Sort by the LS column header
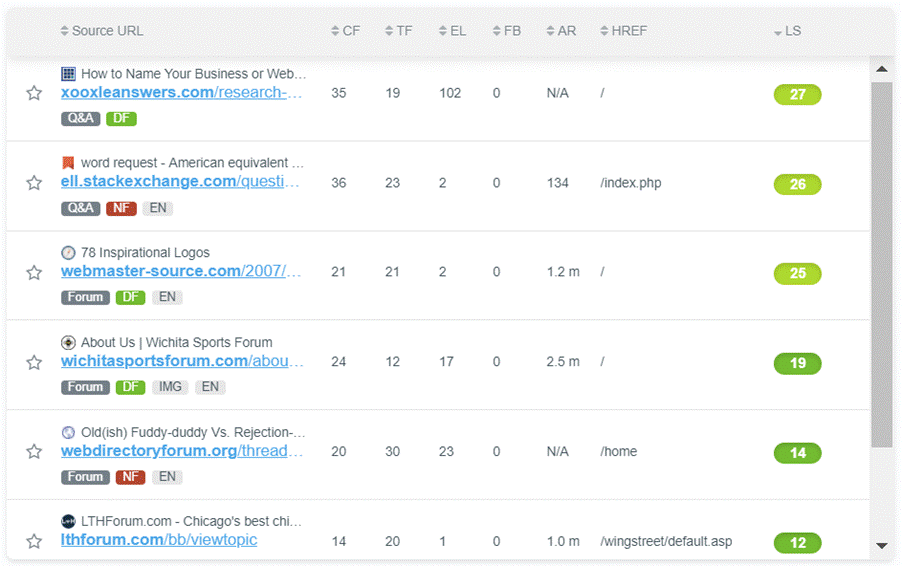902x566 pixels. coord(788,31)
